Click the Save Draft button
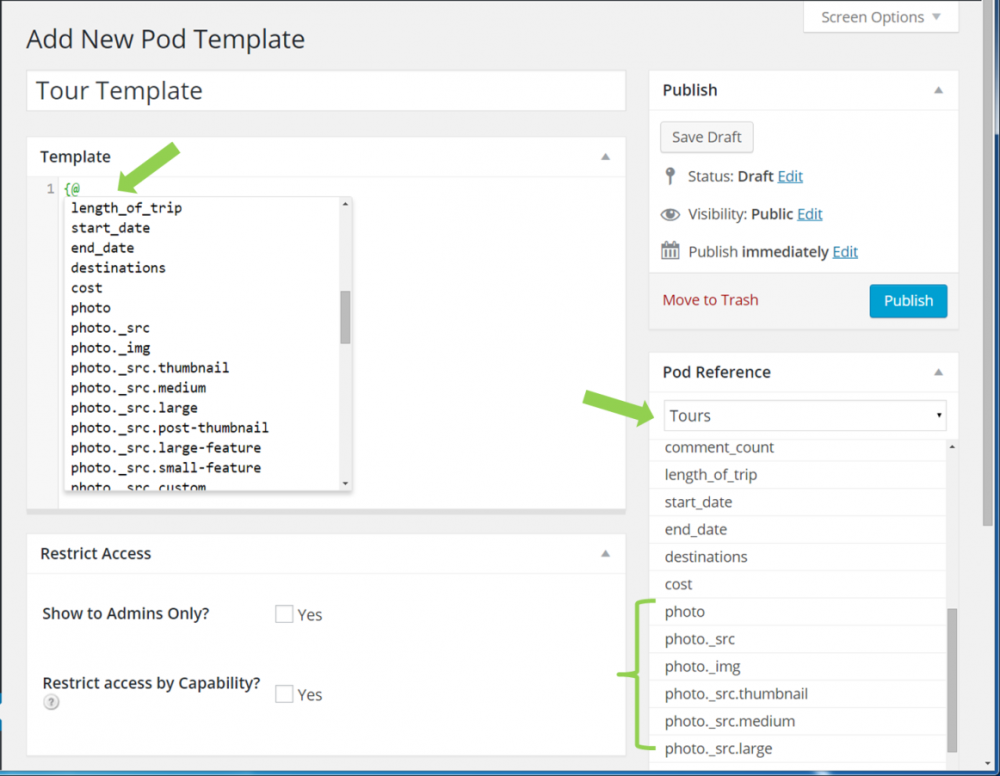This screenshot has width=1000, height=776. pos(706,137)
